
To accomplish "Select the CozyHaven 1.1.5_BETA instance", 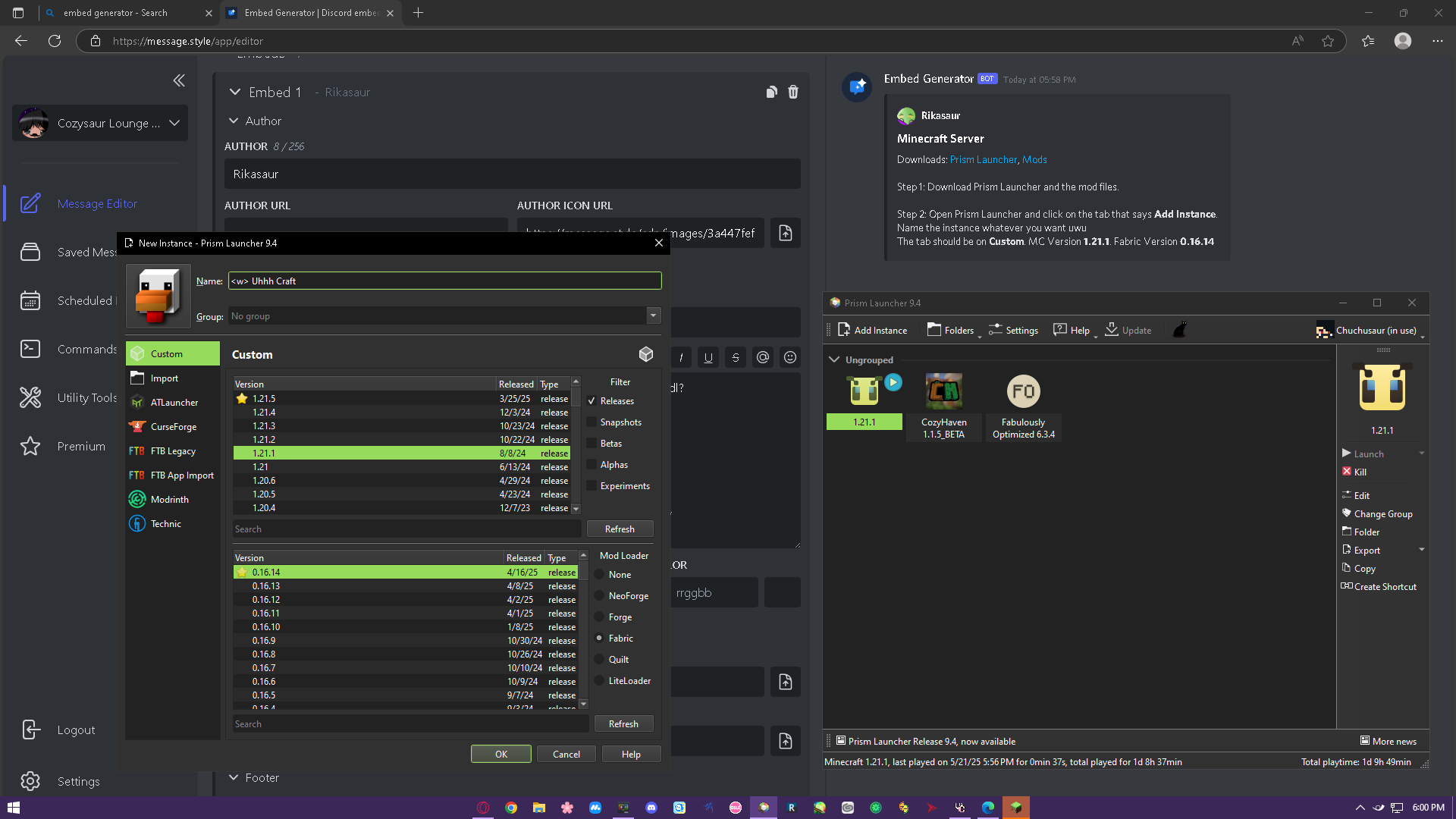I will tap(943, 406).
